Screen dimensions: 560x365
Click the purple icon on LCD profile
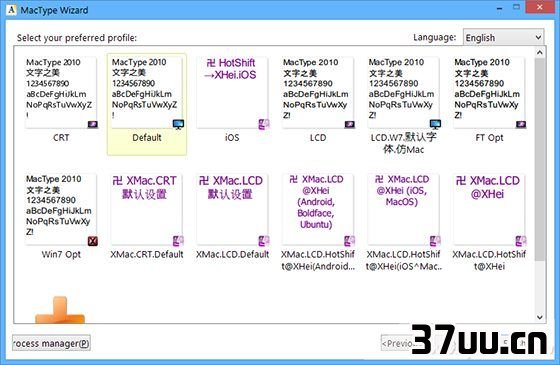click(x=350, y=124)
